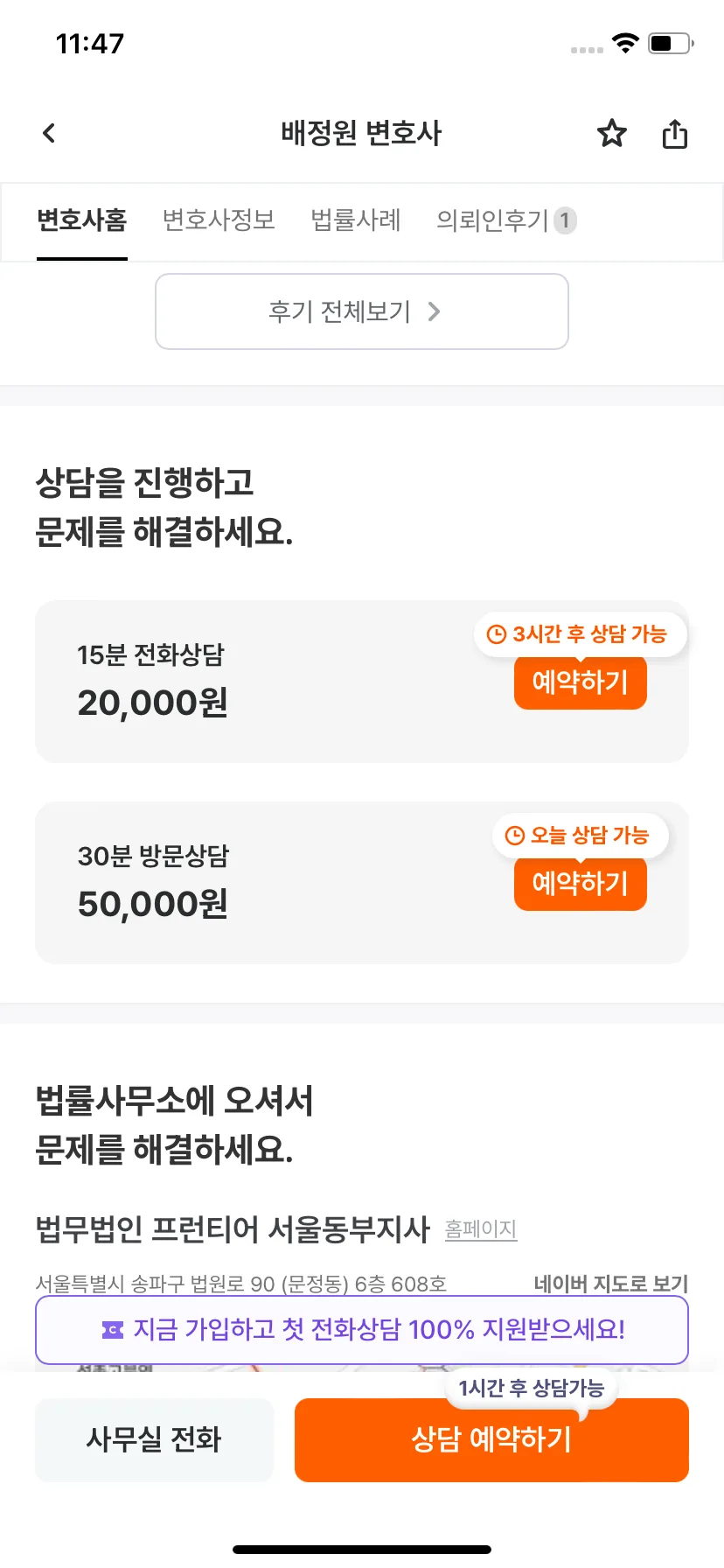Switch to the 변호사정보 tab
The height and width of the screenshot is (1568, 724).
(x=219, y=220)
